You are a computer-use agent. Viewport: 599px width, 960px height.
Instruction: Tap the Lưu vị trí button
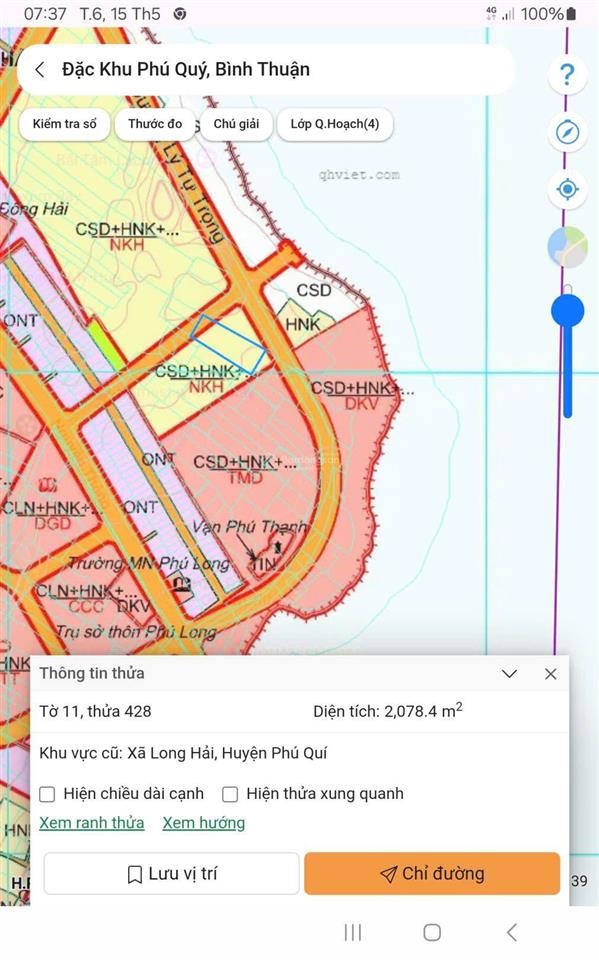coord(171,874)
